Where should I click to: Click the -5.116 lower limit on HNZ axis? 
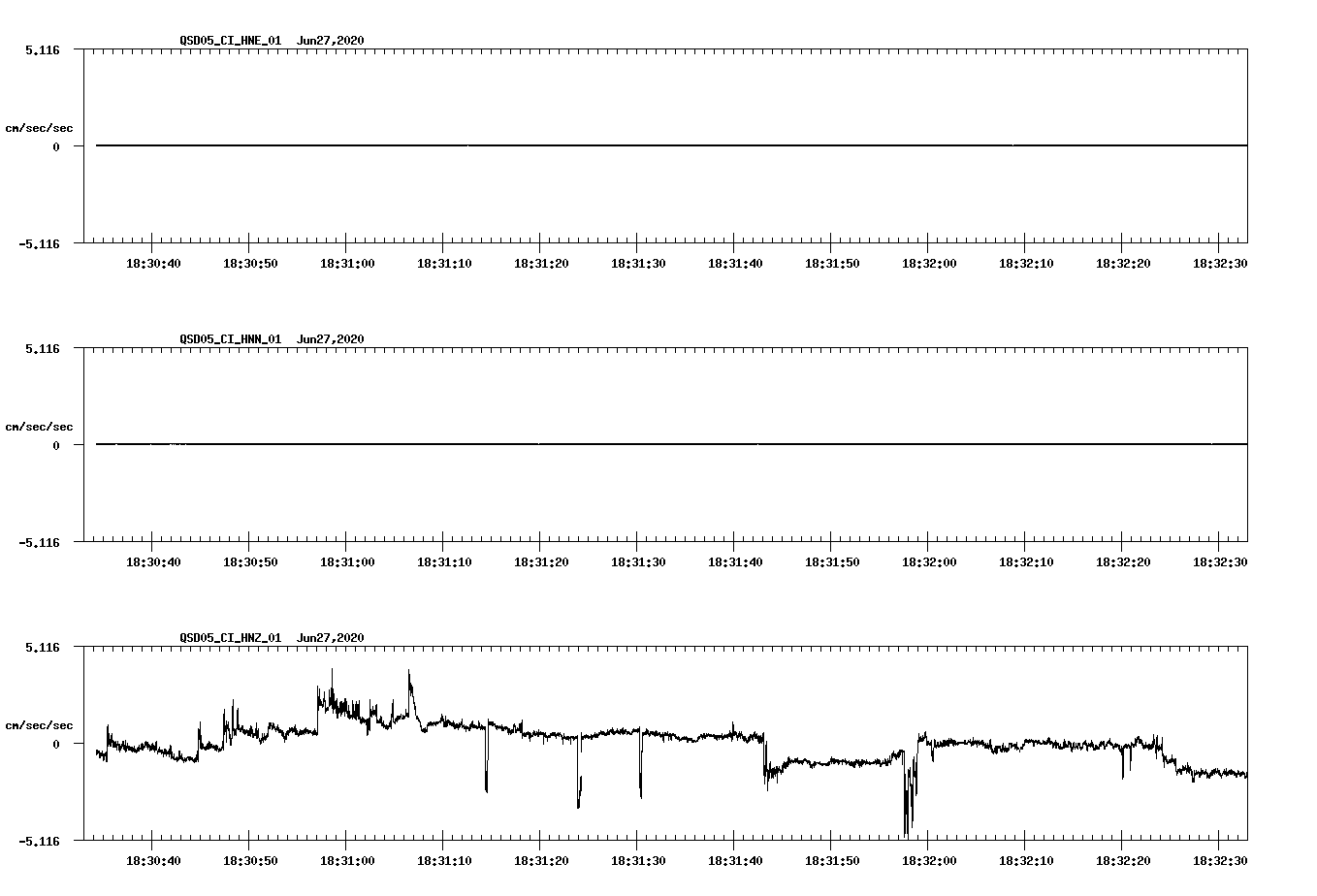pos(40,841)
